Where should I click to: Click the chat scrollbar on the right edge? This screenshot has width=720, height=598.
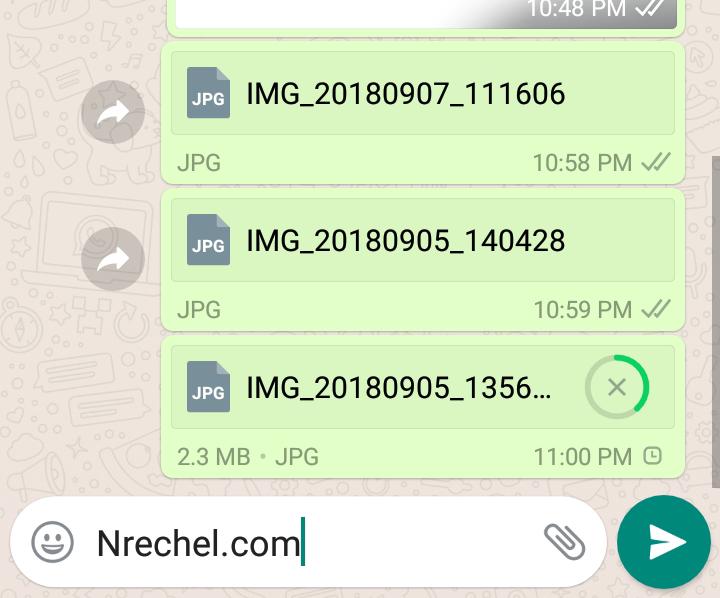[716, 322]
